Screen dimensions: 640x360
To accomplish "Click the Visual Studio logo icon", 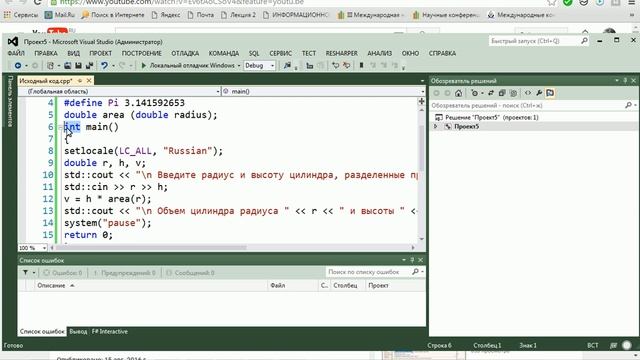I will pyautogui.click(x=13, y=42).
